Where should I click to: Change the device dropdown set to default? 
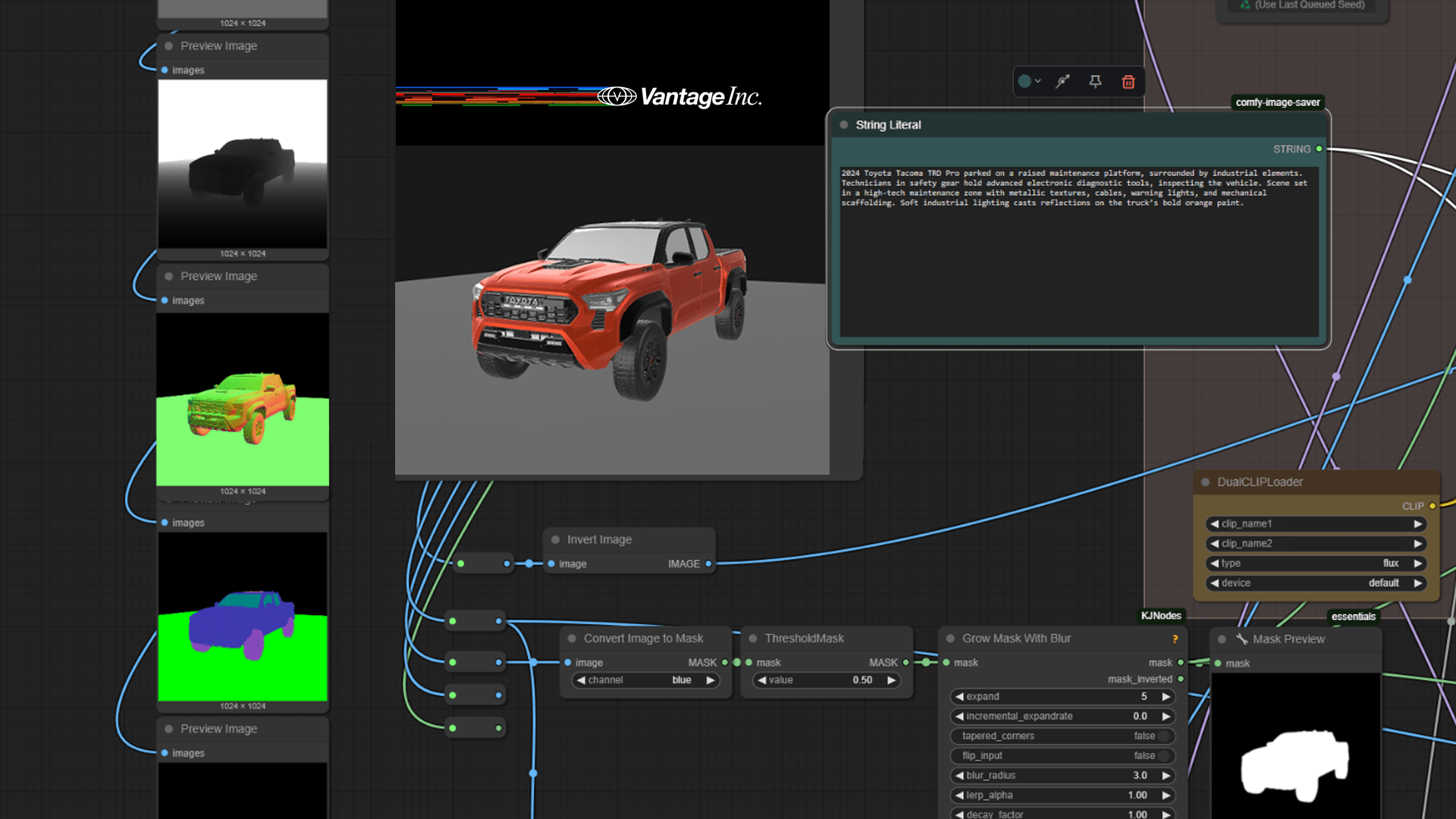(x=1316, y=583)
